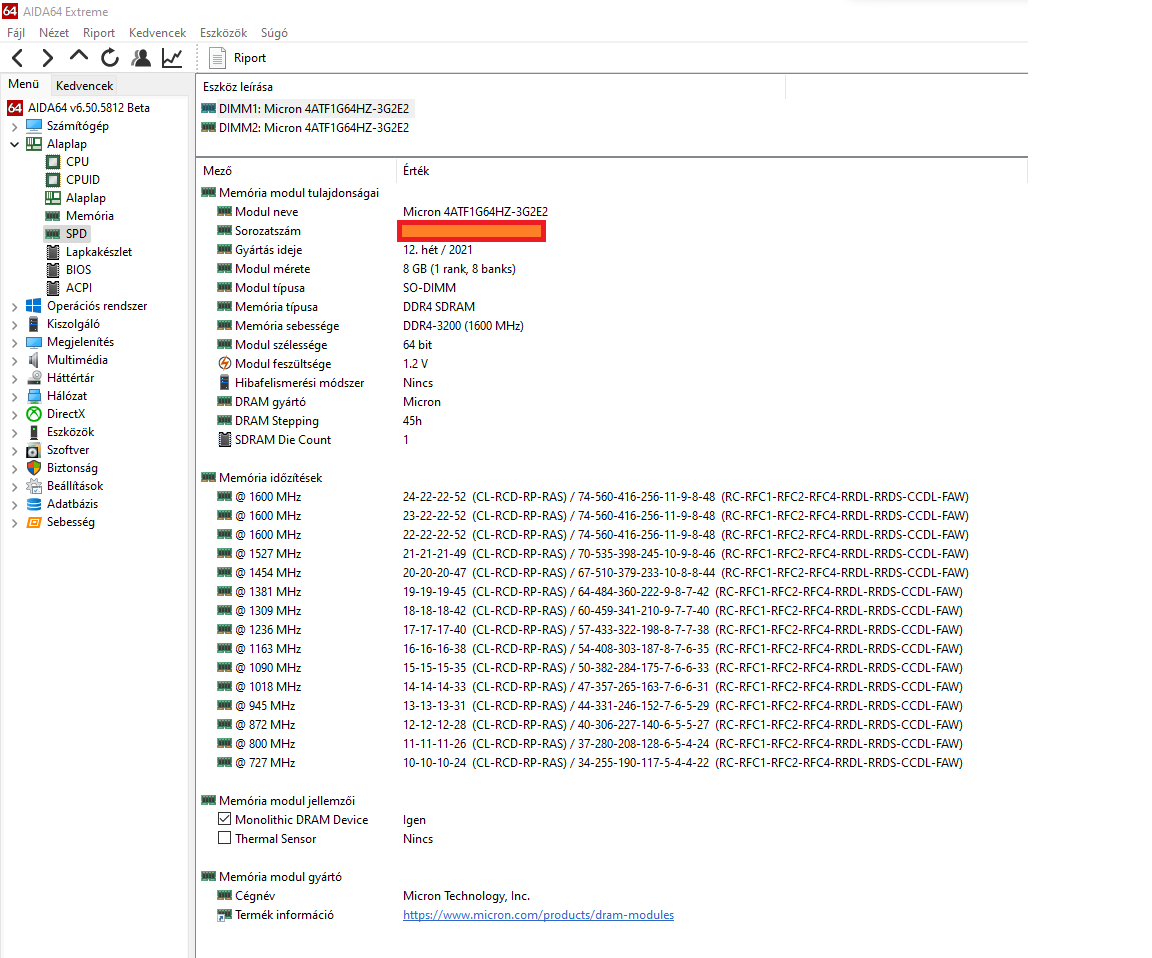This screenshot has width=1152, height=958.
Task: Open the graph chart toolbar icon
Action: (x=172, y=57)
